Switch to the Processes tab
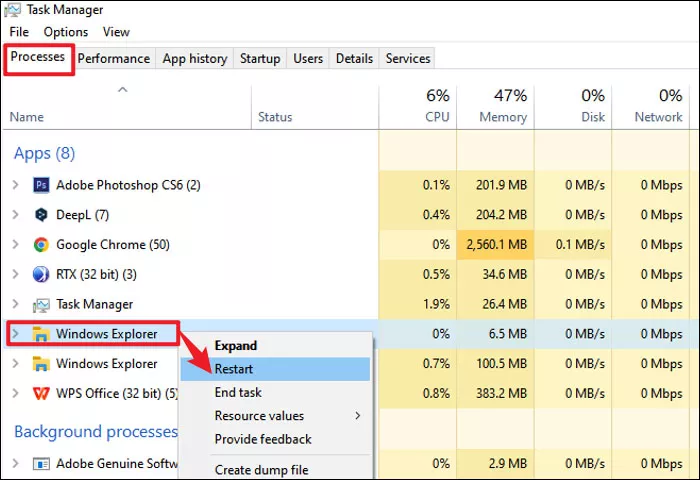 38,57
